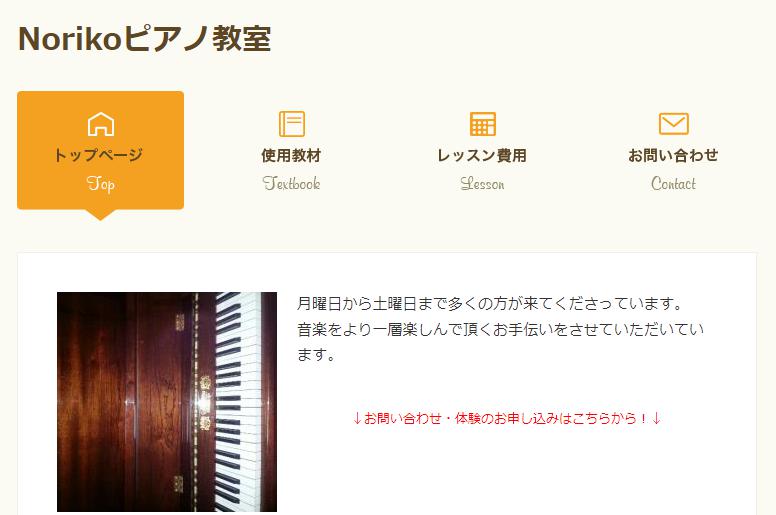Open the piano photo thumbnail
Viewport: 776px width, 515px height.
[167, 402]
